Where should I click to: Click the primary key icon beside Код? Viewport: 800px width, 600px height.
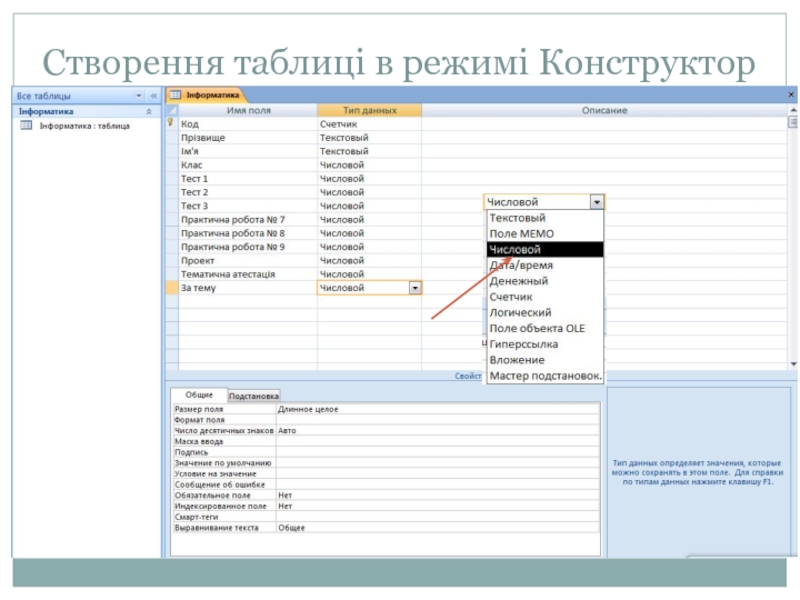pos(170,123)
